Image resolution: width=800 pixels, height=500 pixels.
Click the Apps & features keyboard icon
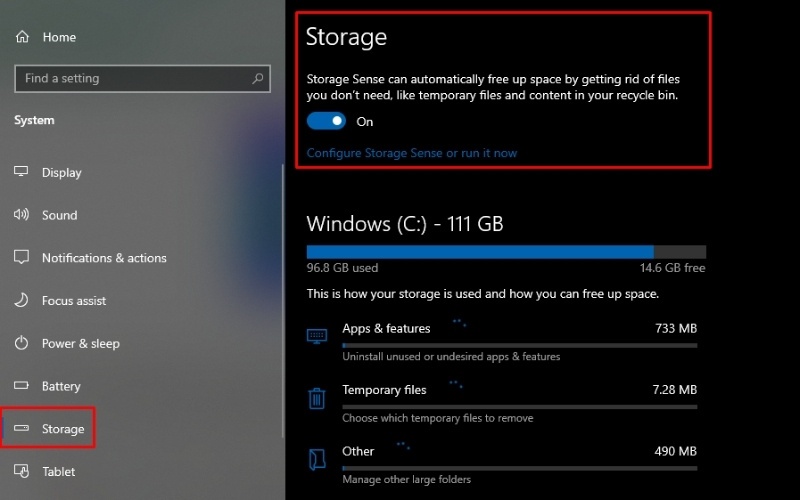pos(317,336)
